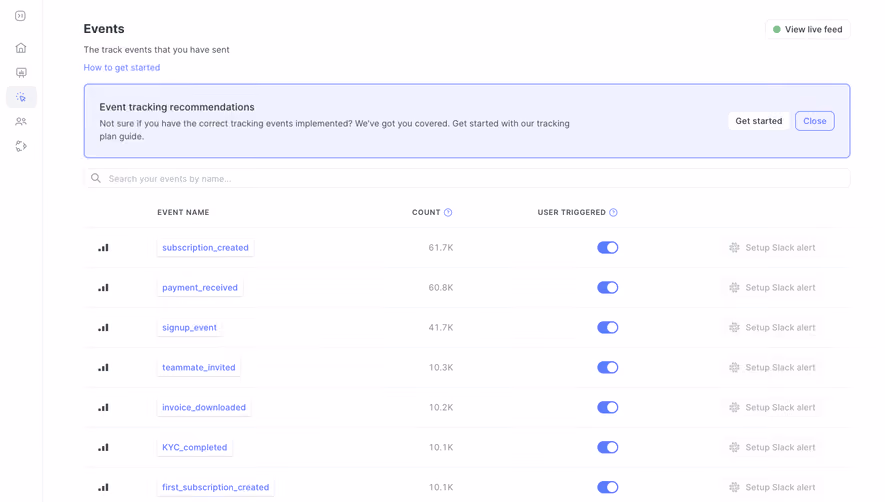
Task: Select the Events cursor-click icon in the sidebar
Action: click(x=21, y=97)
